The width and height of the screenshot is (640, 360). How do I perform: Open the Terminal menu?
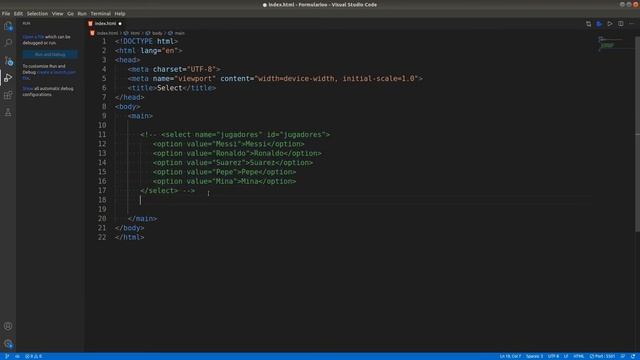(x=100, y=13)
